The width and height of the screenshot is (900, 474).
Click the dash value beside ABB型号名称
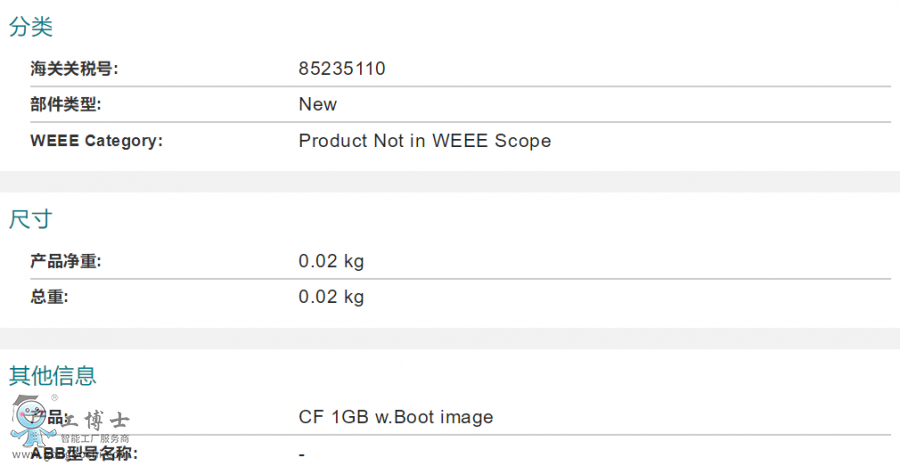tap(302, 454)
